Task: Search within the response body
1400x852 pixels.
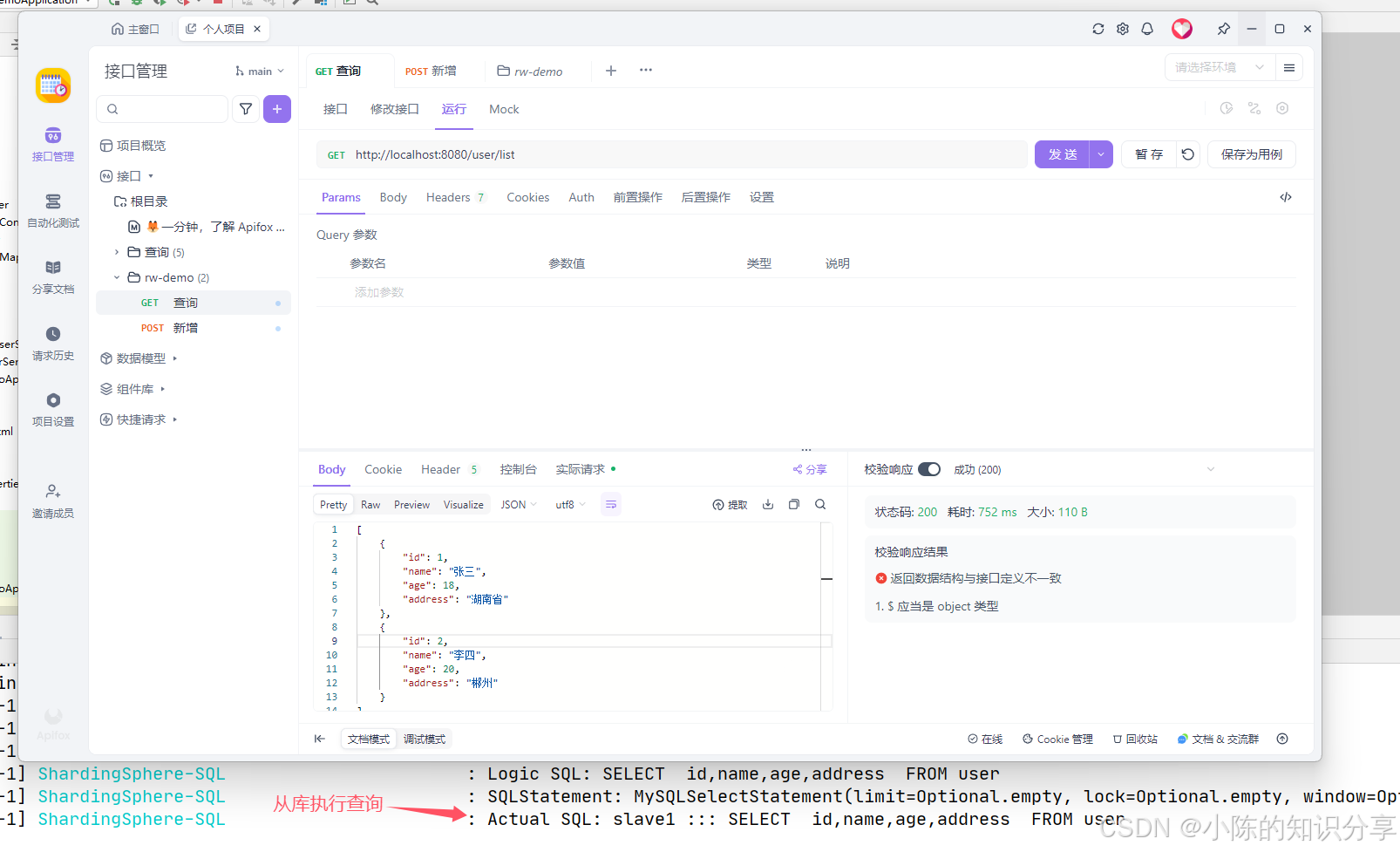Action: pos(820,504)
